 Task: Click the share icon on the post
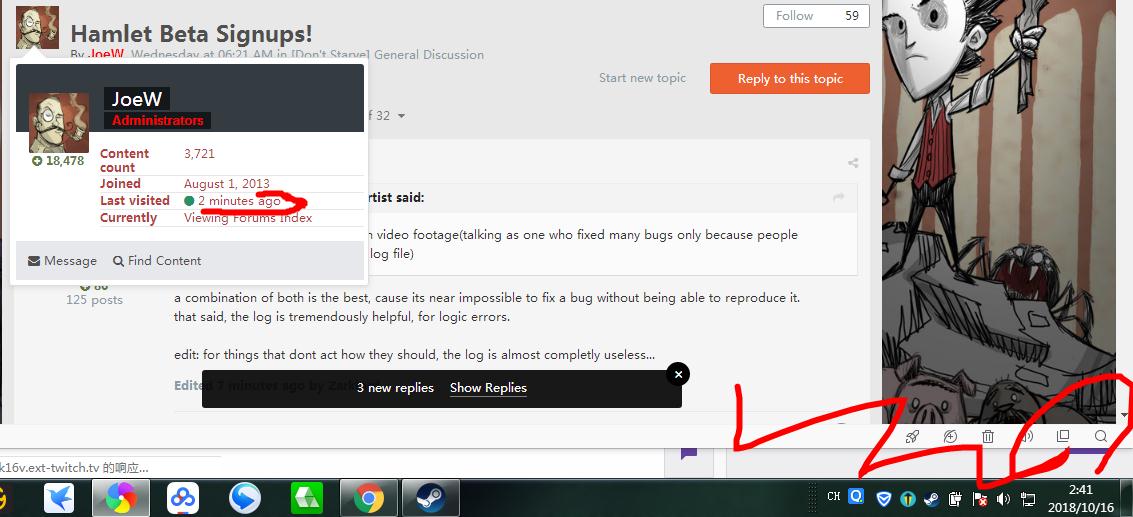click(853, 163)
